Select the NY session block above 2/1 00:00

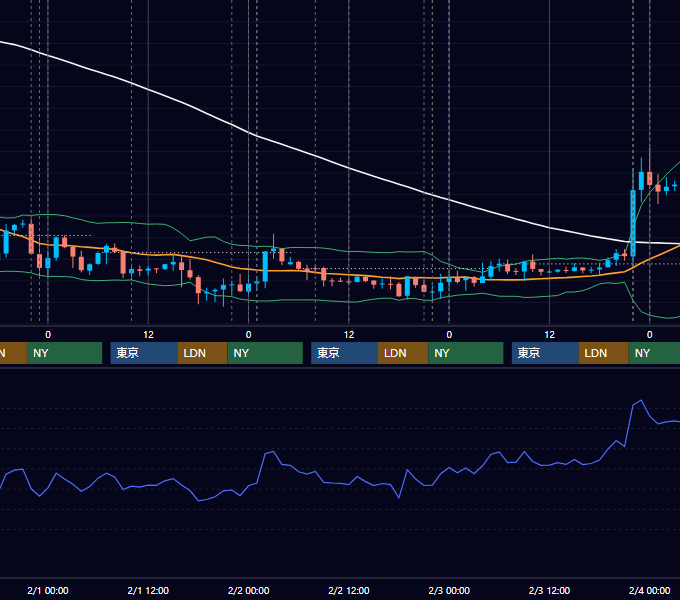click(64, 353)
